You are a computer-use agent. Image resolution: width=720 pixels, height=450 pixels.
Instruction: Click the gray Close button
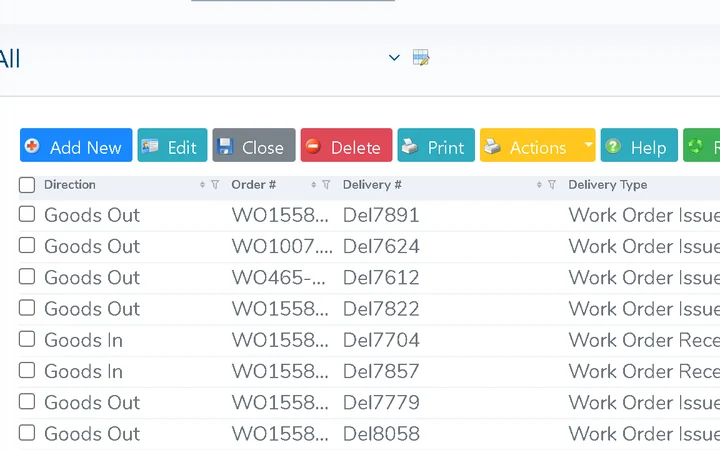[x=254, y=145]
